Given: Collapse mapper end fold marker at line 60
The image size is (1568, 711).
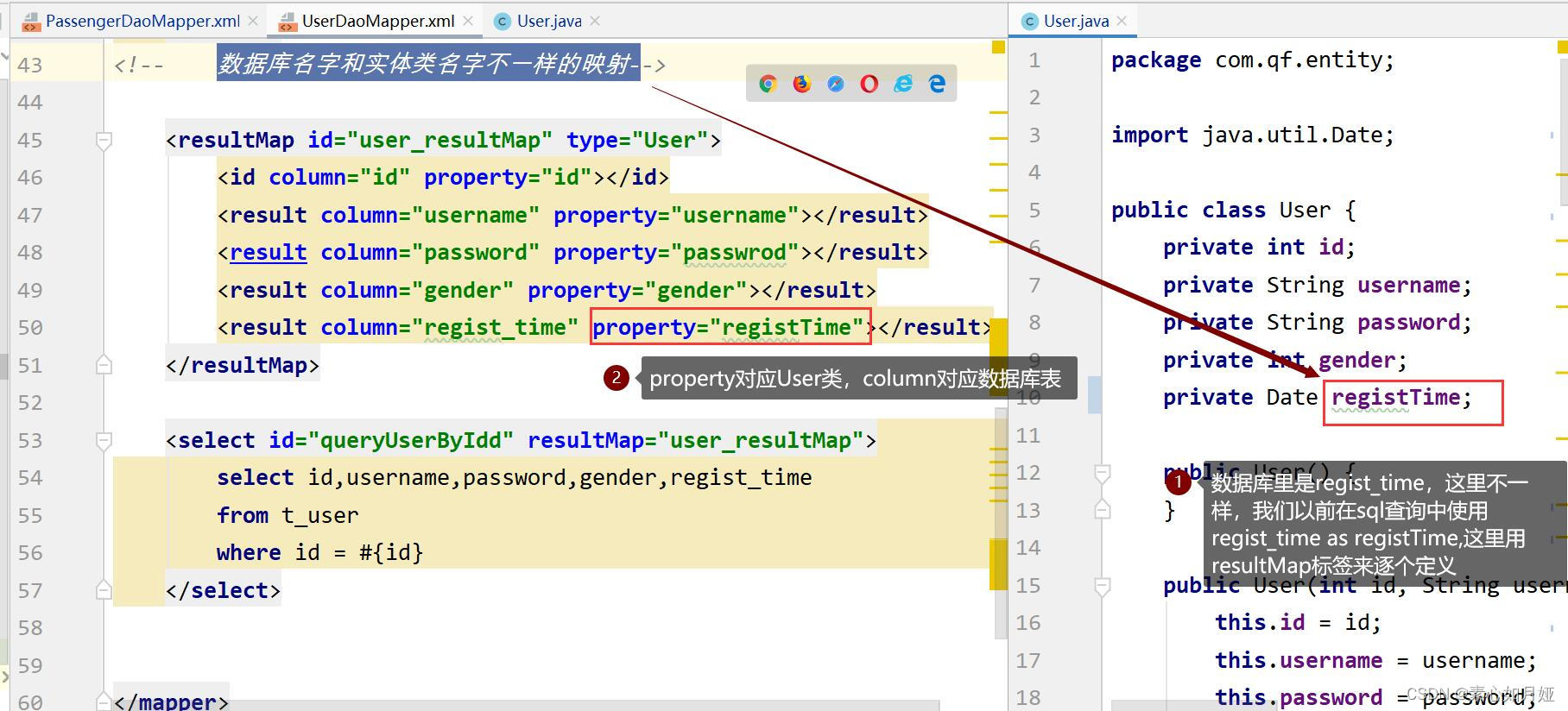Looking at the screenshot, I should 104,701.
